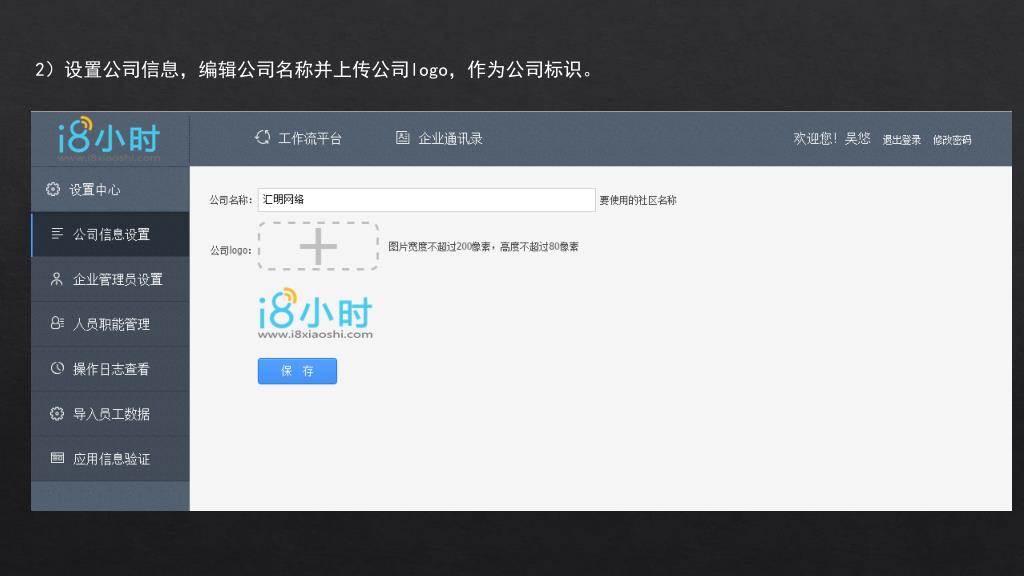Select 公司信息设置 in sidebar
The image size is (1024, 576).
pyautogui.click(x=110, y=234)
